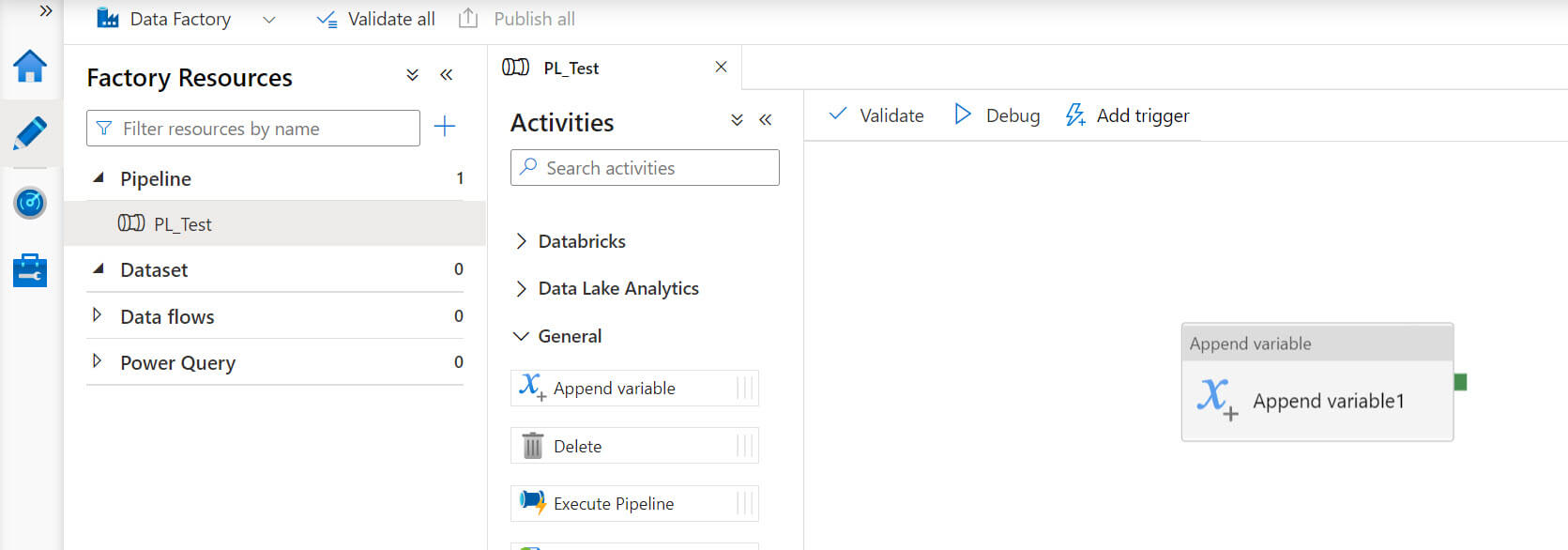Click Add trigger in pipeline toolbar

1127,115
